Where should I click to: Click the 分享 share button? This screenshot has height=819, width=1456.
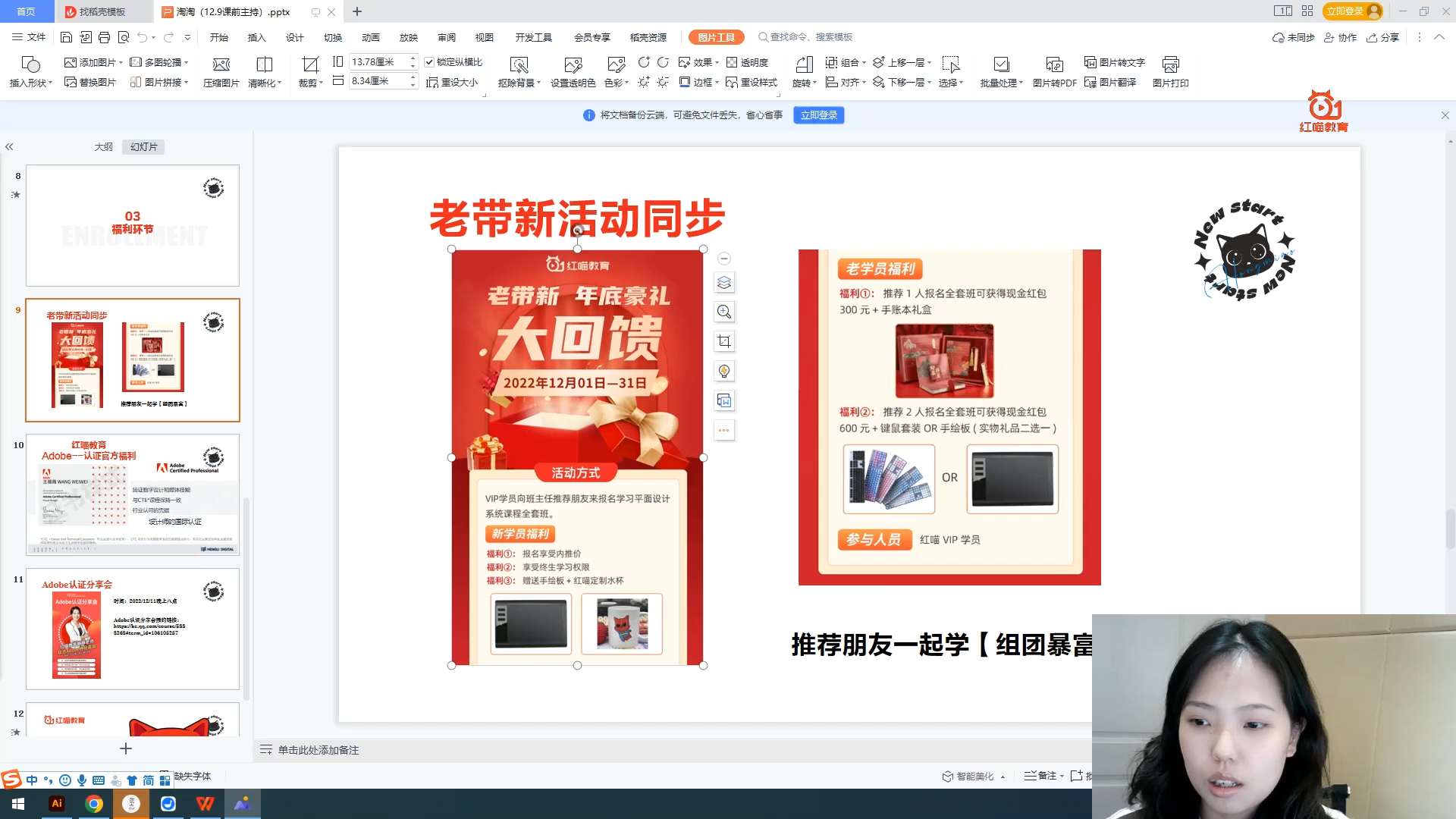click(1382, 37)
